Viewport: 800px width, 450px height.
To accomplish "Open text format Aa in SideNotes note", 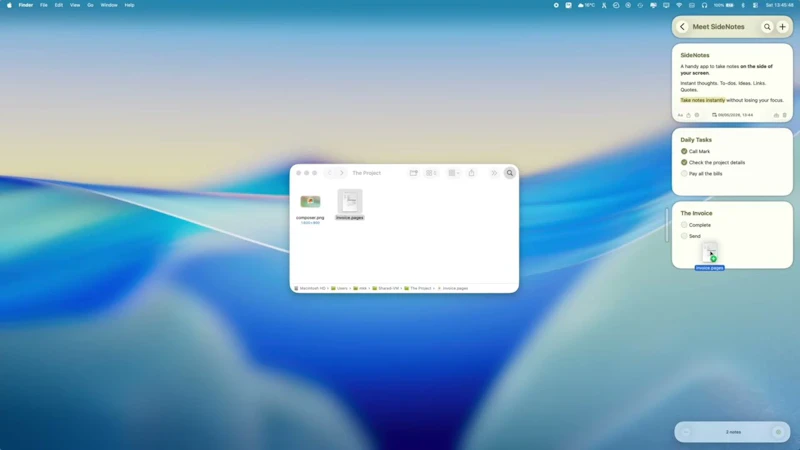I will 680,115.
